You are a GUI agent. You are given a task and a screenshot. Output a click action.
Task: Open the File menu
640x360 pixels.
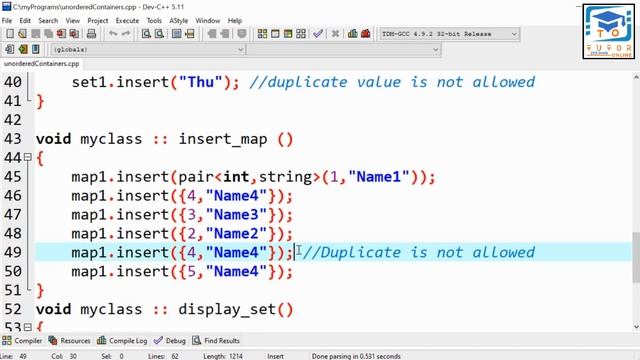[7, 20]
